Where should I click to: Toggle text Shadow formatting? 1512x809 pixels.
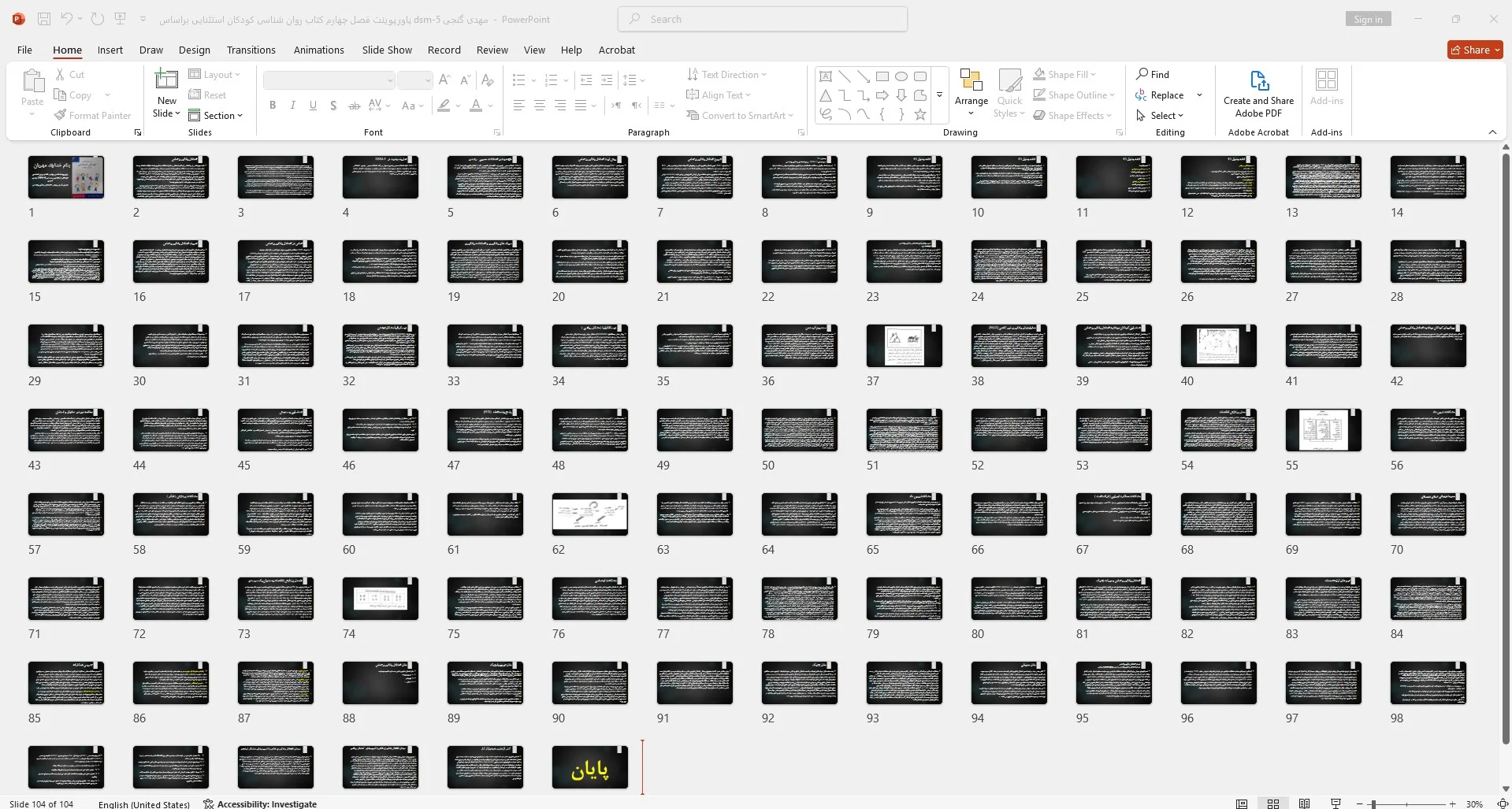tap(333, 106)
